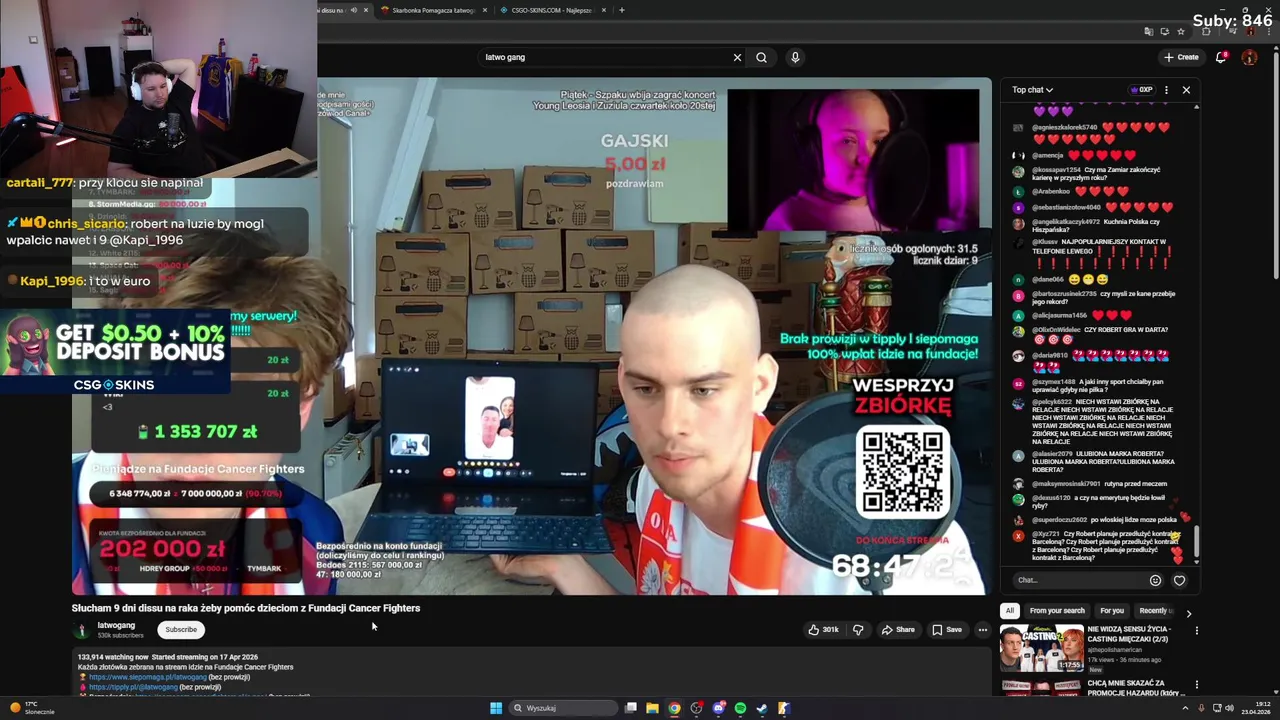Click the live chat message input field
The height and width of the screenshot is (720, 1280).
point(1080,580)
